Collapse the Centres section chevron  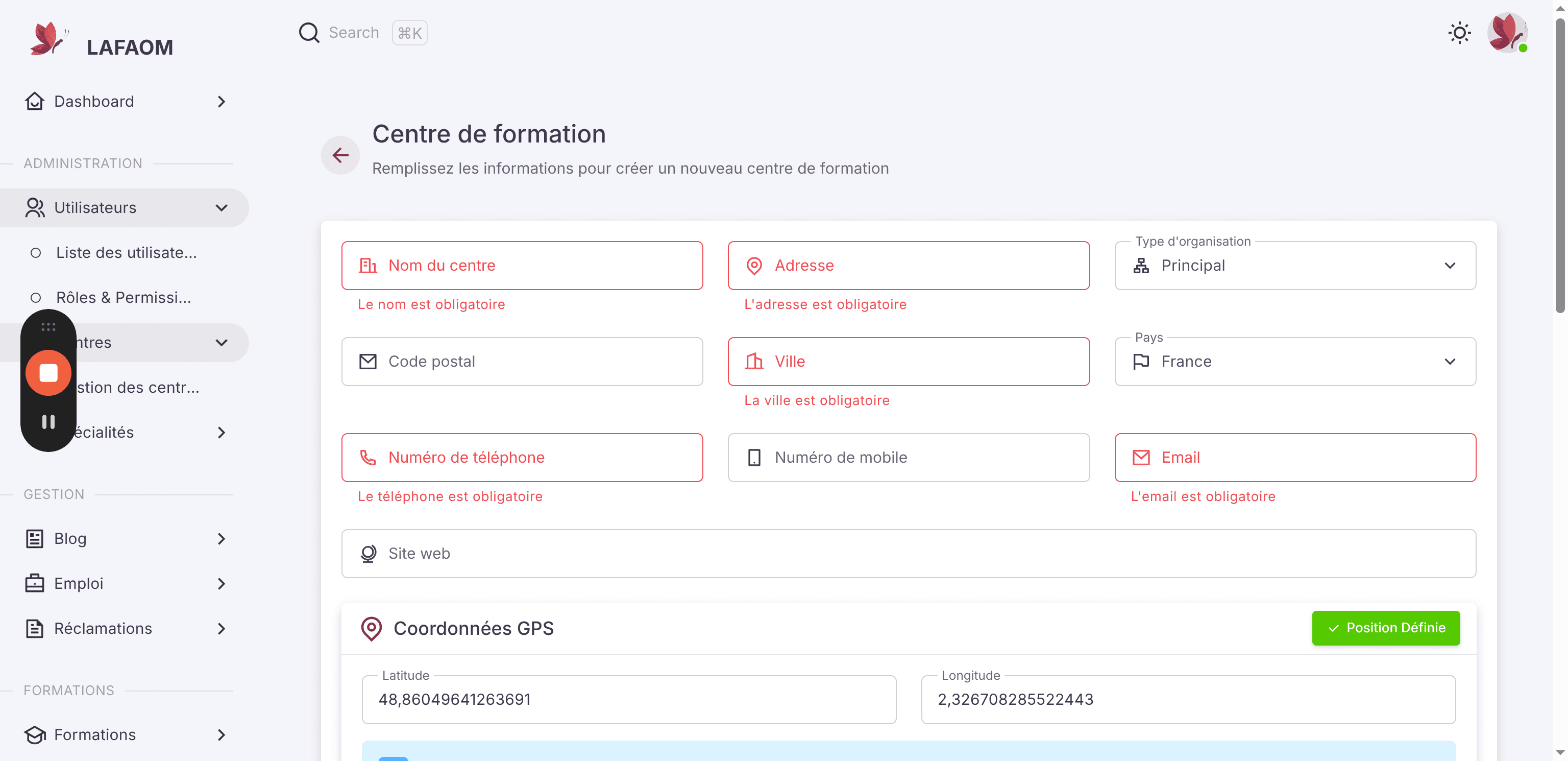pyautogui.click(x=222, y=342)
